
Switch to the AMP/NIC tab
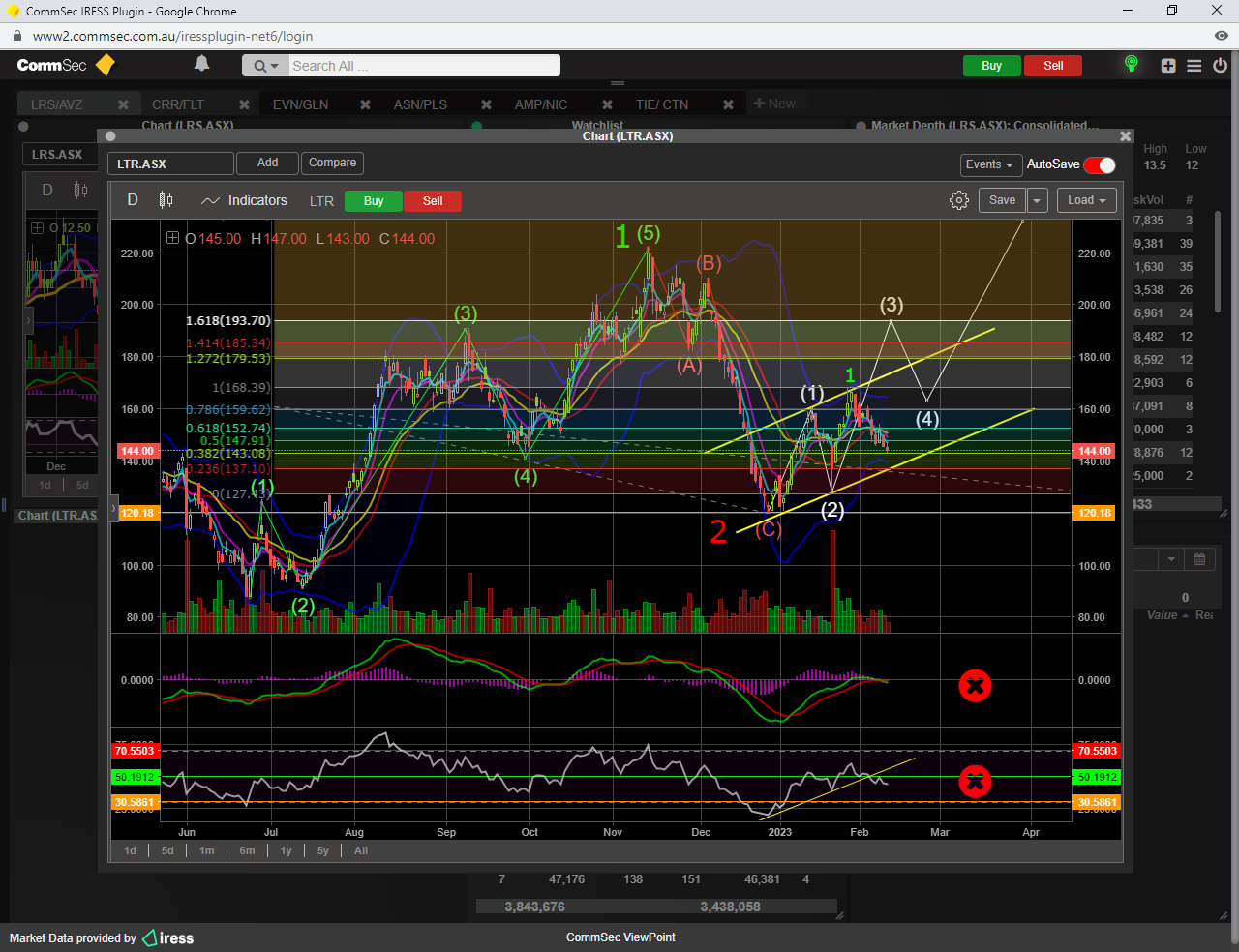click(541, 104)
